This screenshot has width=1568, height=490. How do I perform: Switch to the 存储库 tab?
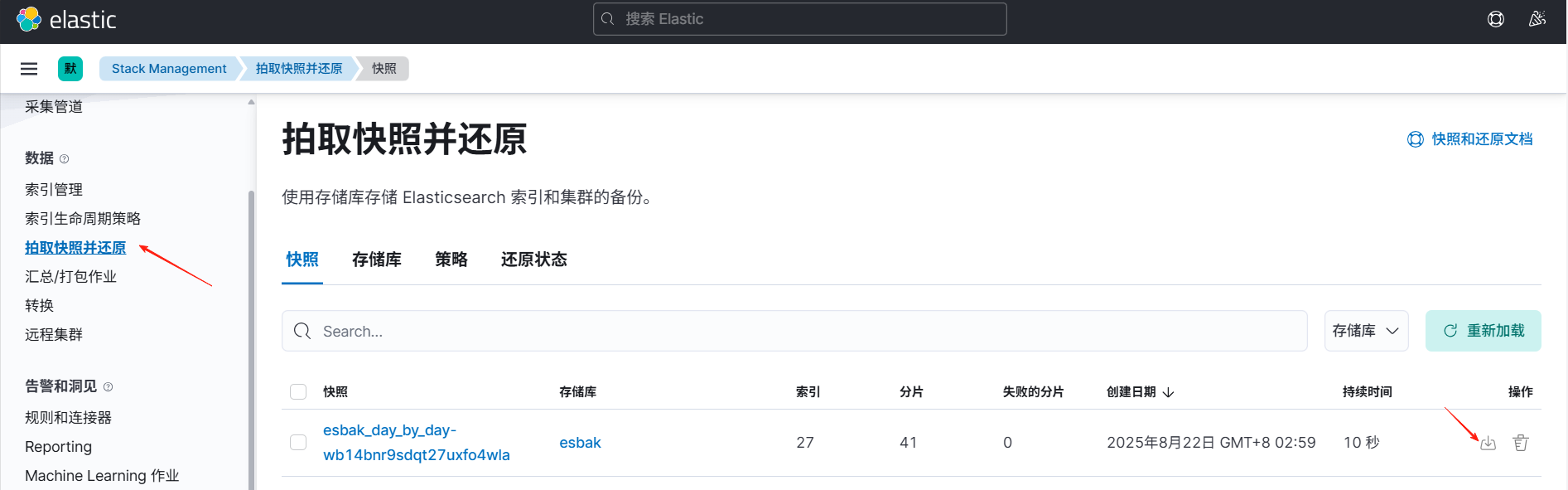click(x=377, y=260)
